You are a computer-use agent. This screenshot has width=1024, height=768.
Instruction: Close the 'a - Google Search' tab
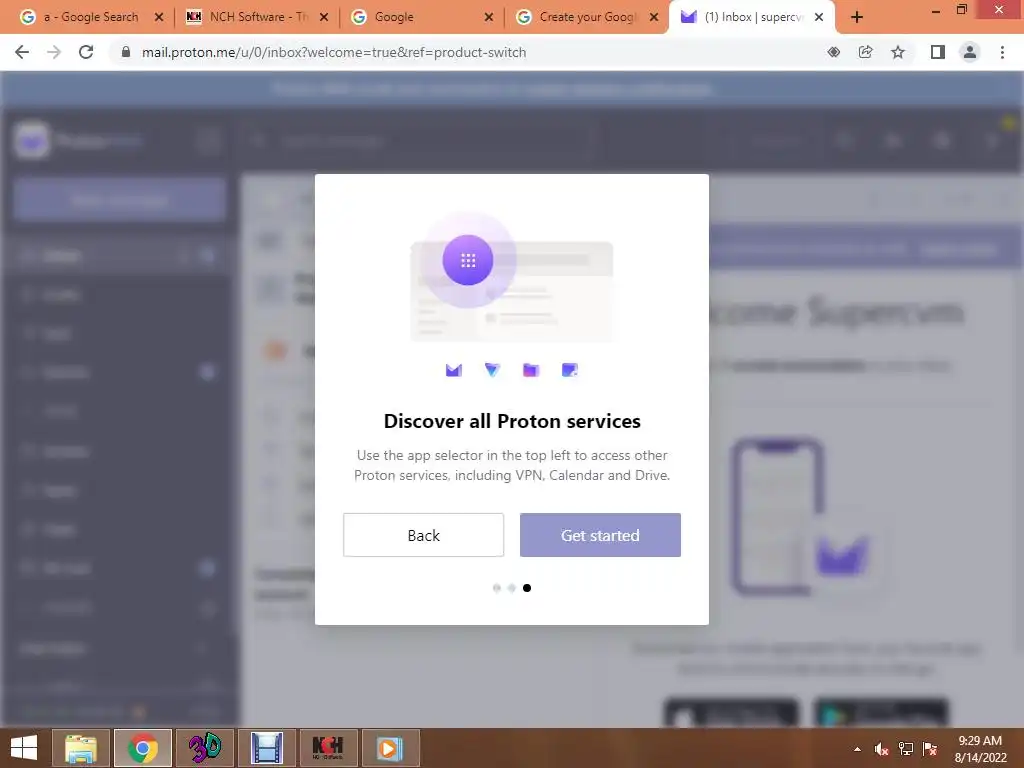pyautogui.click(x=159, y=18)
